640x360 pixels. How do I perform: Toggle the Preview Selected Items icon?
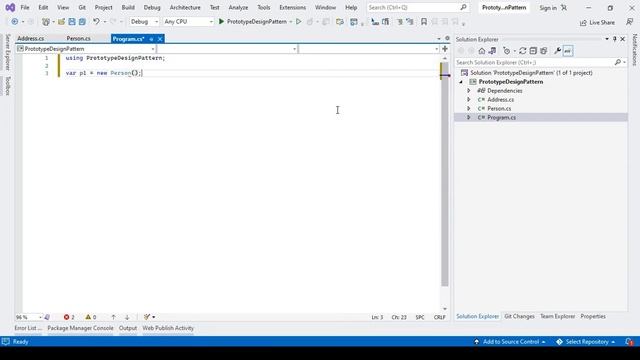pos(568,51)
